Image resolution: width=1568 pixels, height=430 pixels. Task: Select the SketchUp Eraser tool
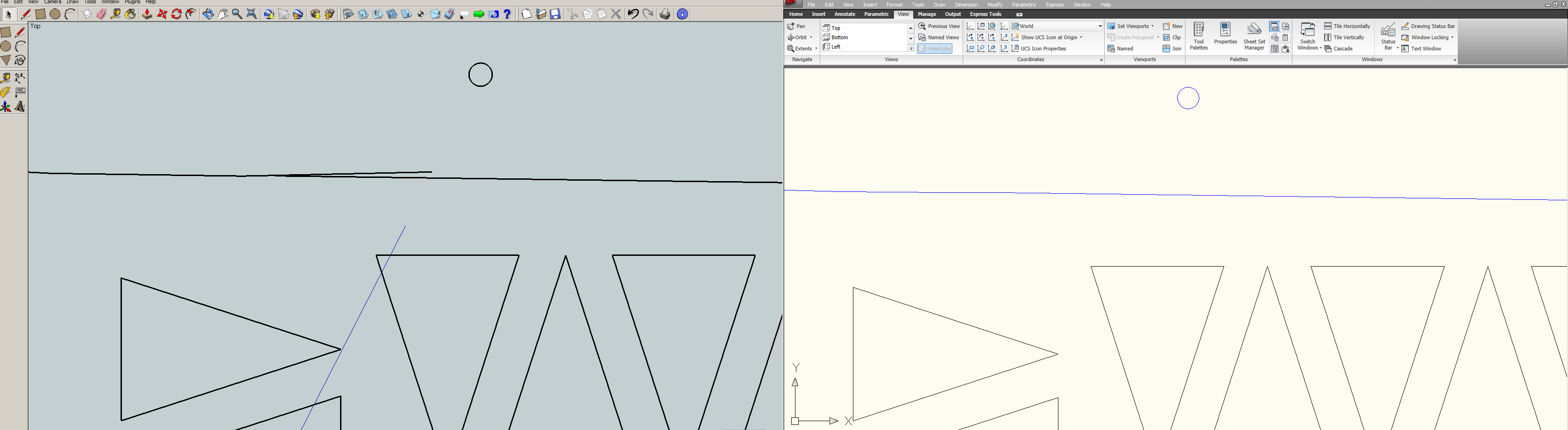101,14
